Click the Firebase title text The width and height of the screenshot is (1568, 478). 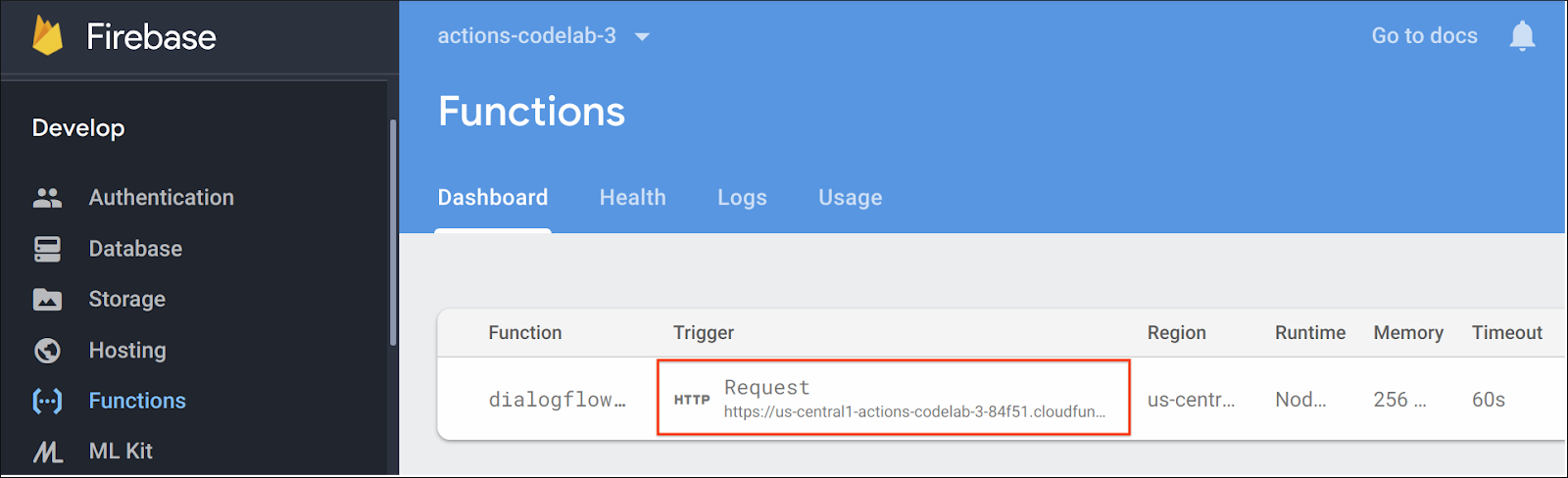point(151,37)
